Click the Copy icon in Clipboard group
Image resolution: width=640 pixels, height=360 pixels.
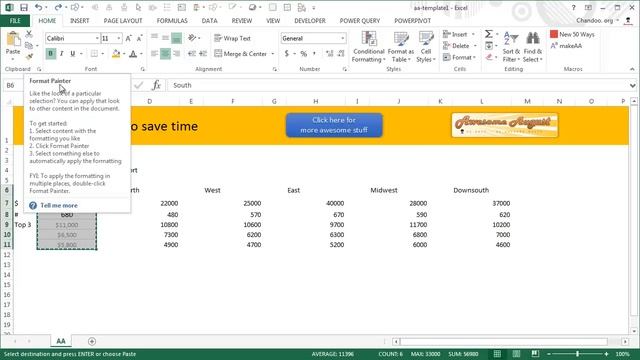click(29, 45)
